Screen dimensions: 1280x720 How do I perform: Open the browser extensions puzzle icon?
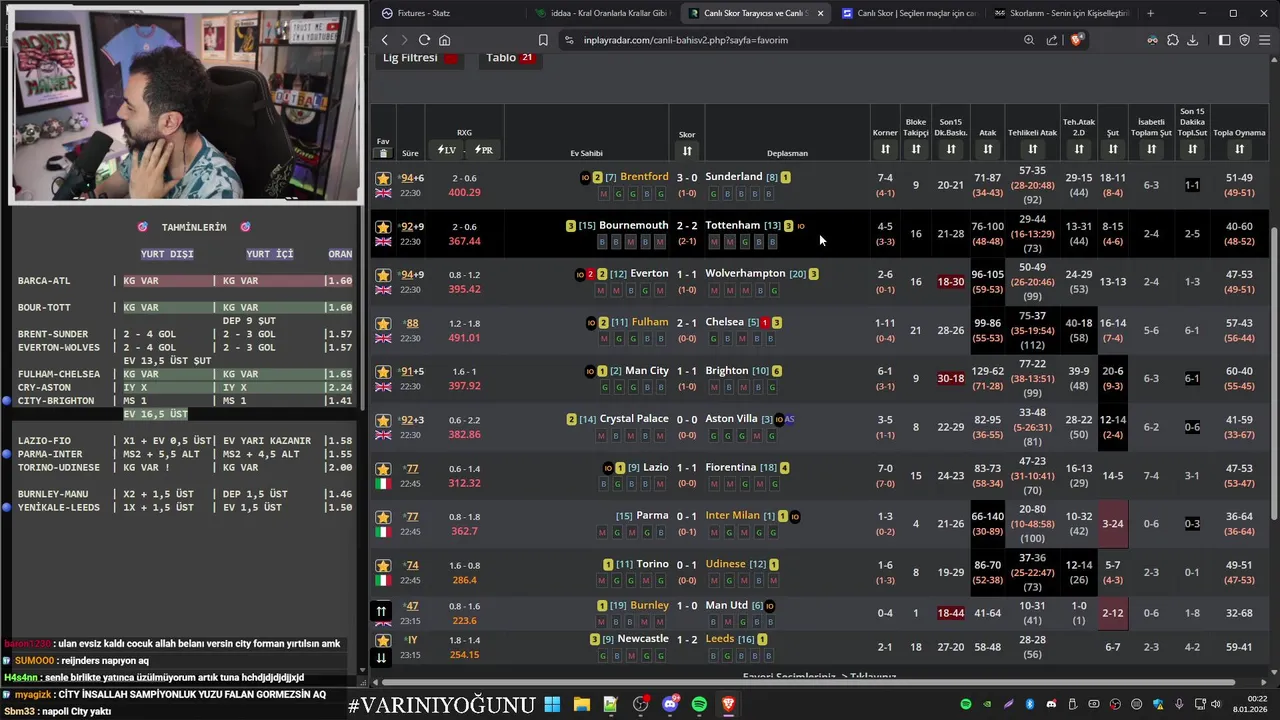1173,40
